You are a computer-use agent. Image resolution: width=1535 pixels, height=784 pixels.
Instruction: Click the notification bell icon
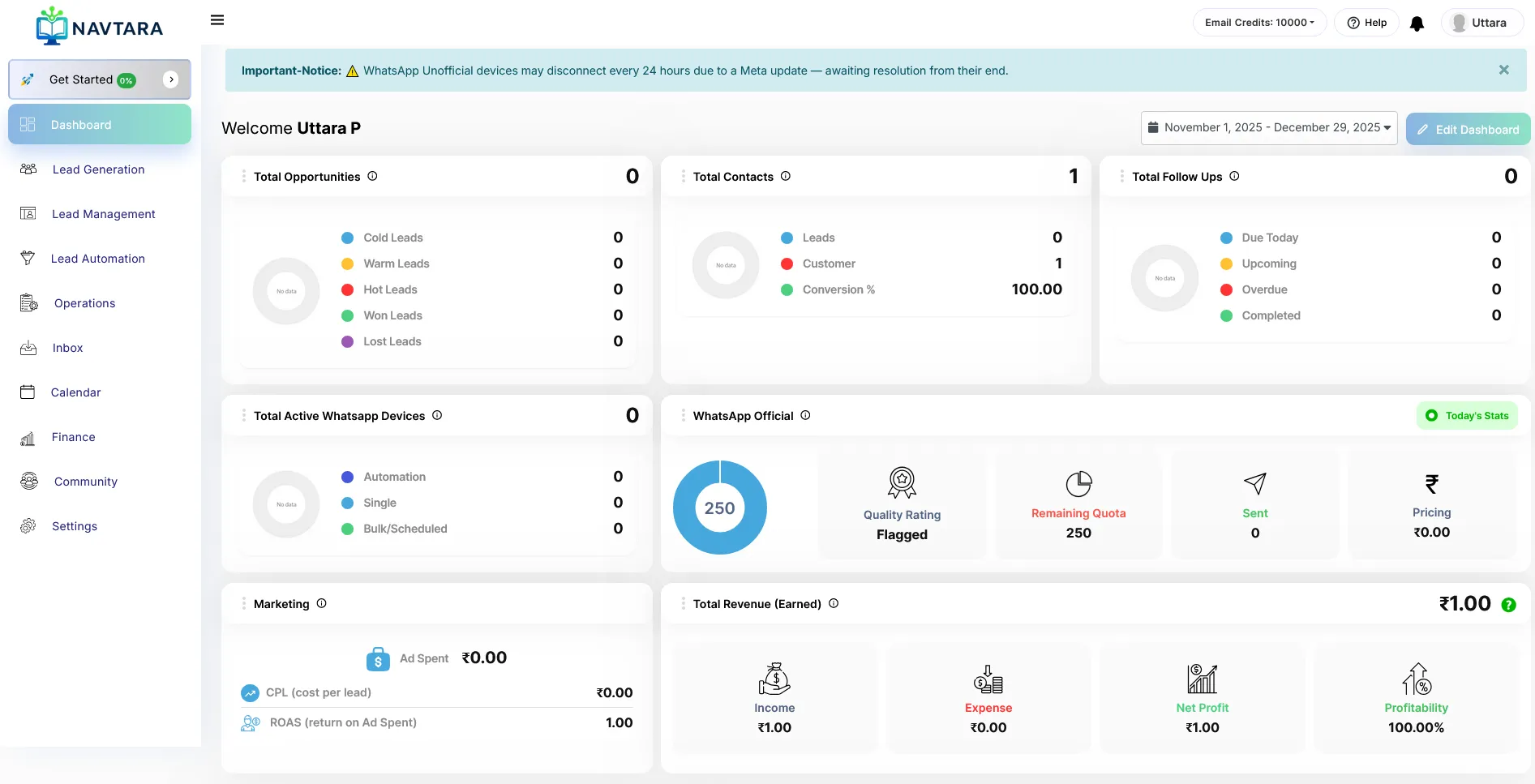1417,24
